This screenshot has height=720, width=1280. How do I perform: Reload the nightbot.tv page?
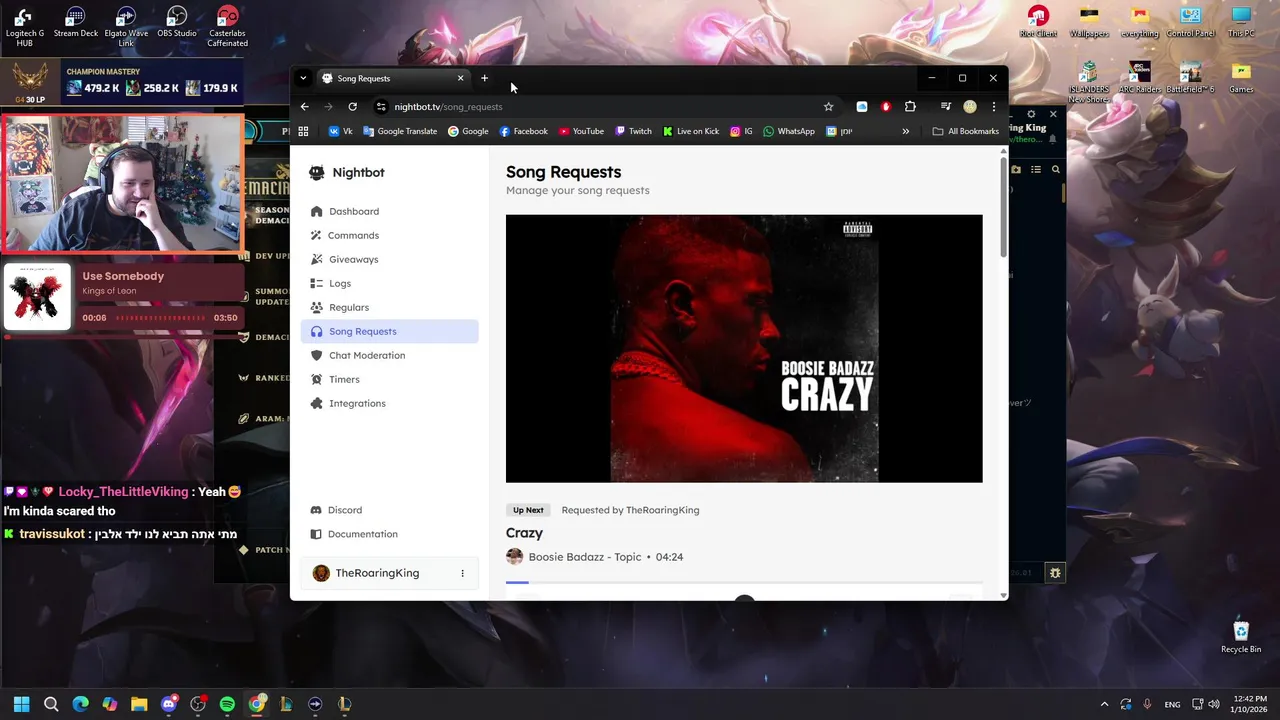352,106
